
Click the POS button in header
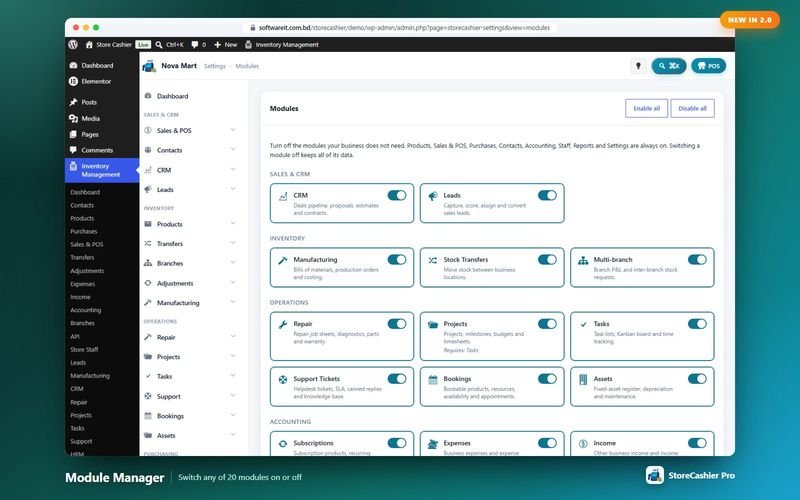(708, 66)
